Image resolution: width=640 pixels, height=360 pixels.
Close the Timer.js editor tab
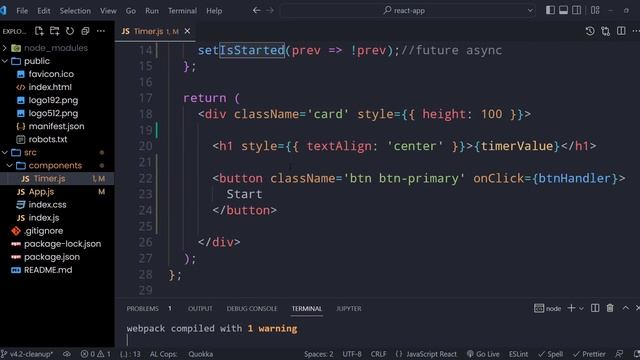(187, 31)
